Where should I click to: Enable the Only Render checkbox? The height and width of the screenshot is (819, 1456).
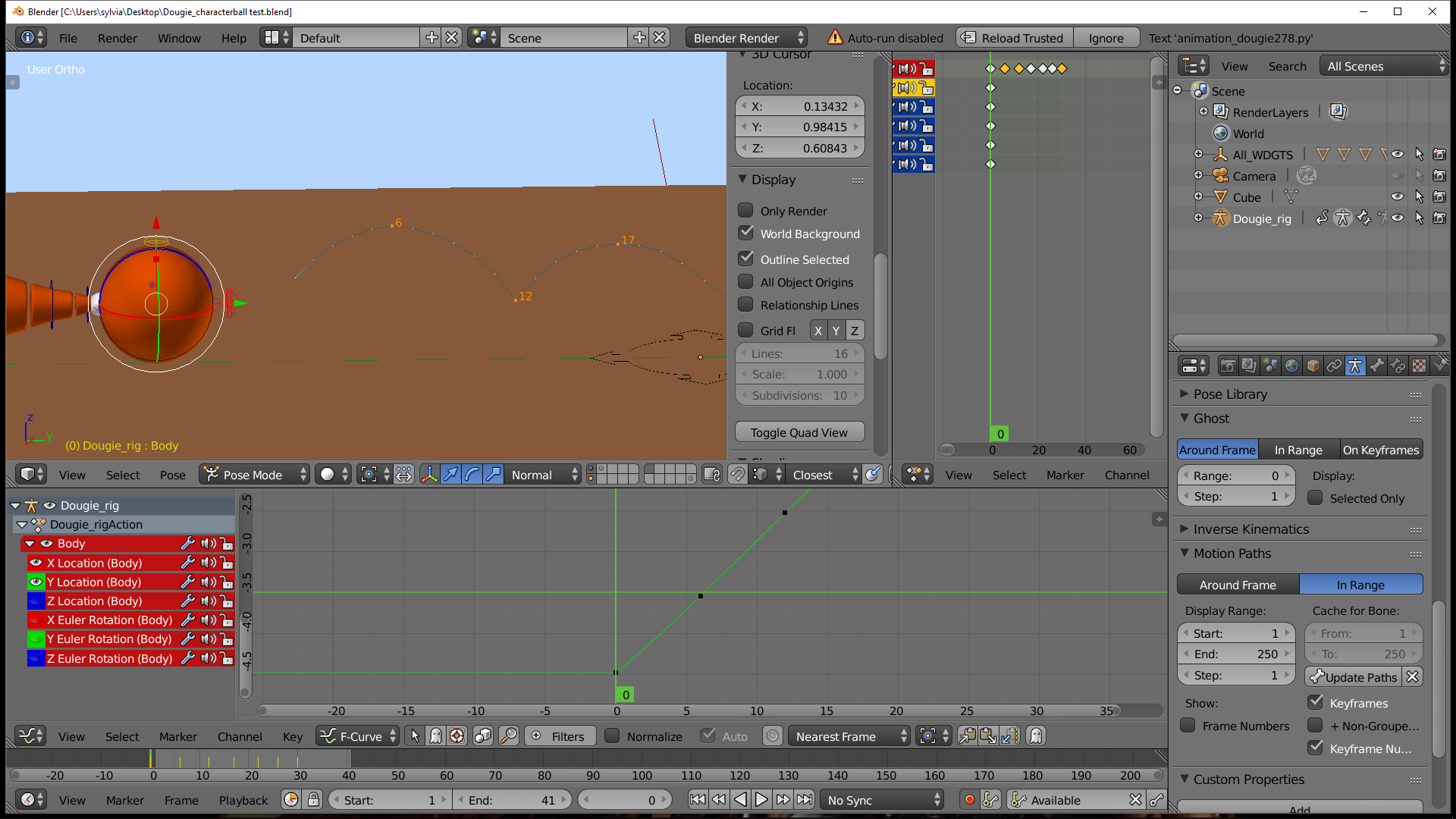click(746, 211)
